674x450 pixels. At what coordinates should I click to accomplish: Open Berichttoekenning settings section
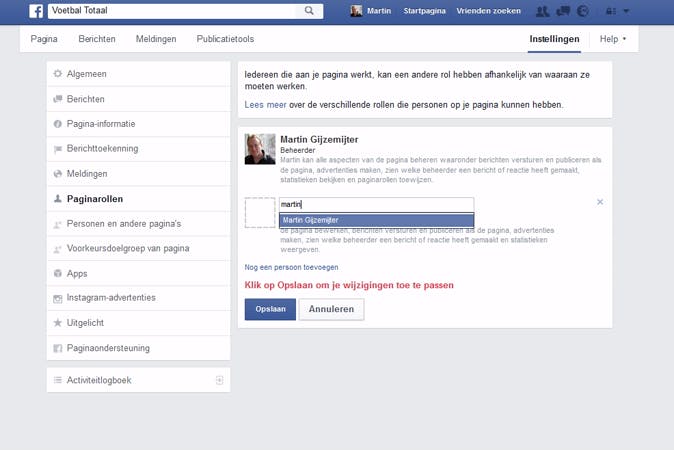138,149
